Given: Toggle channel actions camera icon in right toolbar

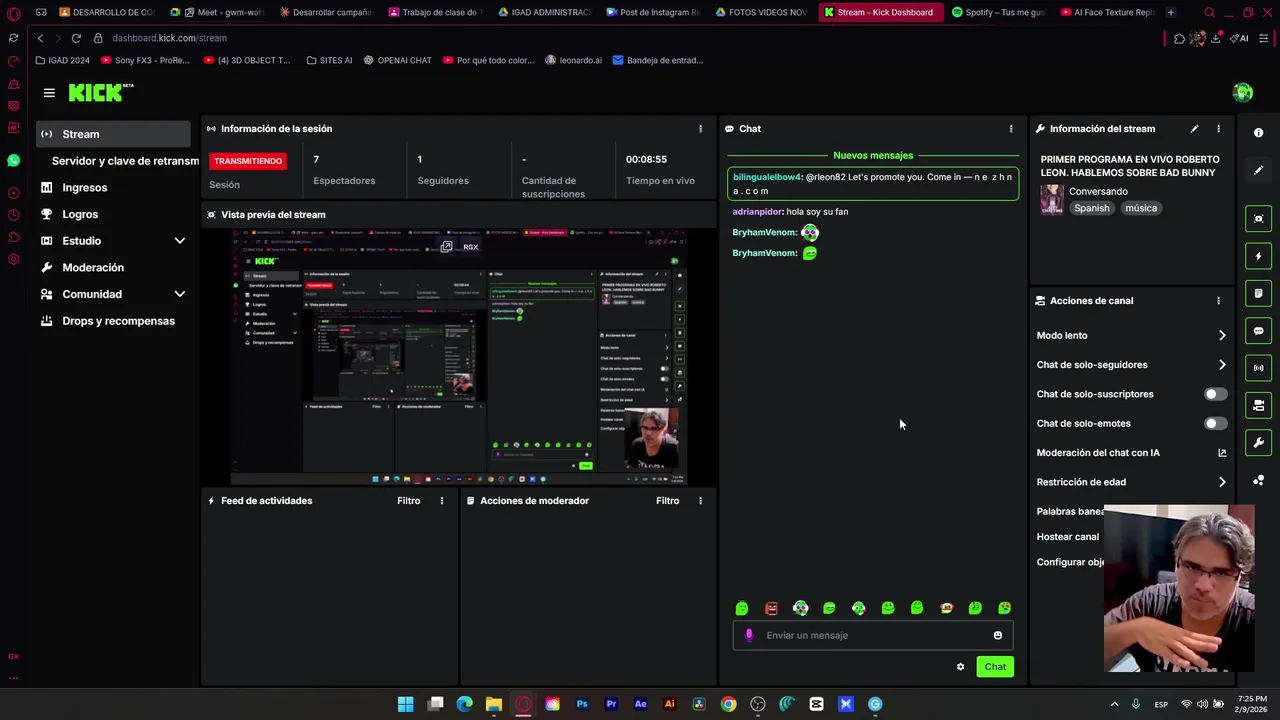Looking at the screenshot, I should pos(1258,405).
